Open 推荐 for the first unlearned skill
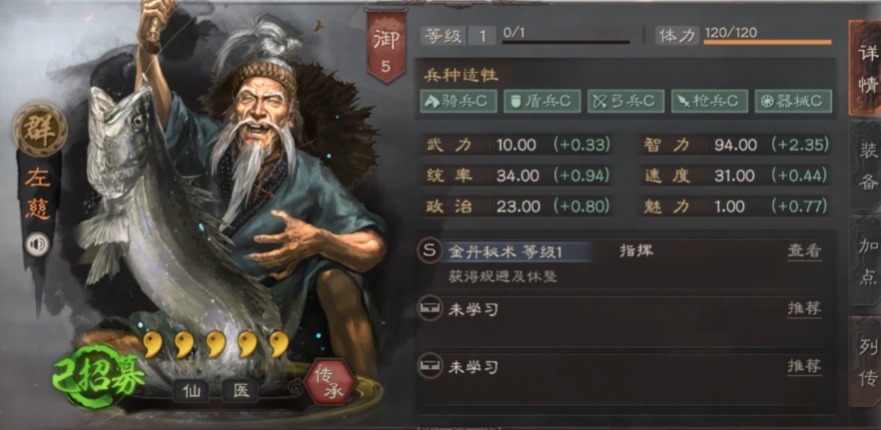Viewport: 881px width, 430px height. click(x=804, y=309)
